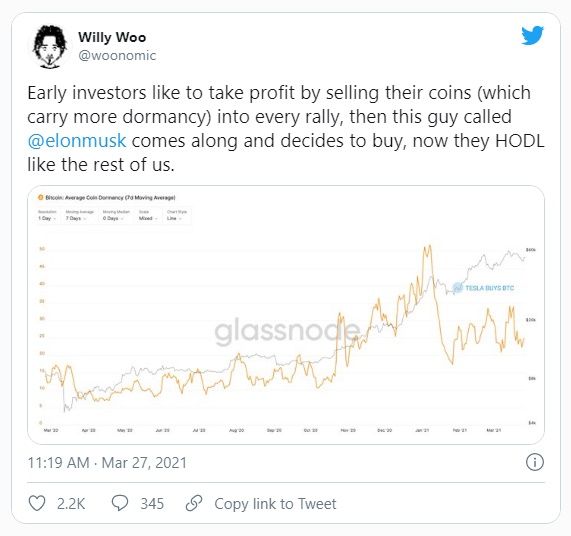The image size is (571, 536).
Task: Click the 2.2K likes count
Action: [71, 504]
